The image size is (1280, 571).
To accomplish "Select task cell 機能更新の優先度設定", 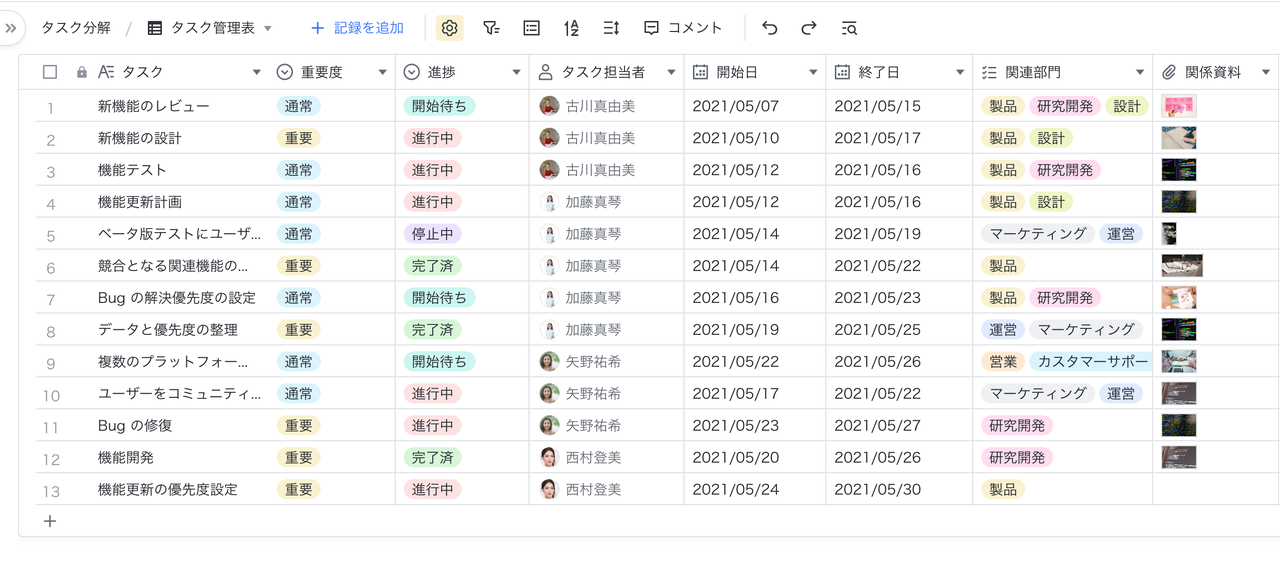I will pos(168,490).
